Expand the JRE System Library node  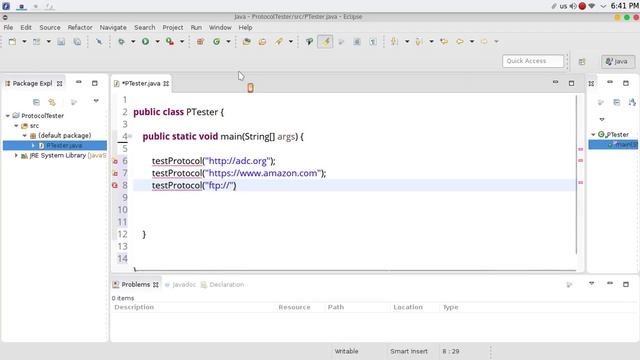(x=16, y=156)
